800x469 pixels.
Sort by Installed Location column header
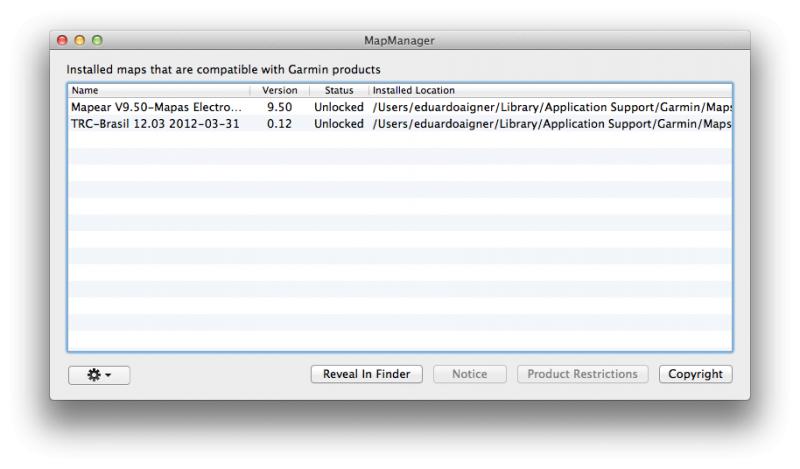[551, 90]
